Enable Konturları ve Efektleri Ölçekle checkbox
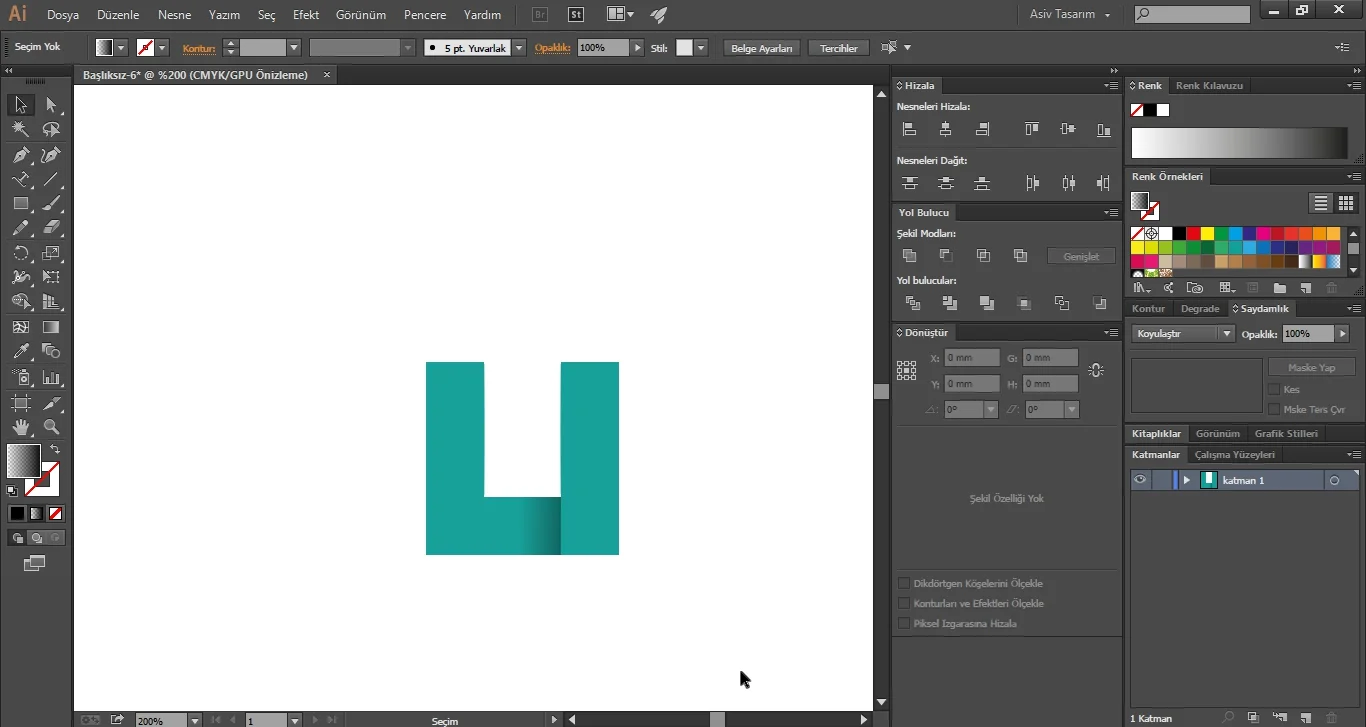Viewport: 1366px width, 727px height. click(x=904, y=603)
